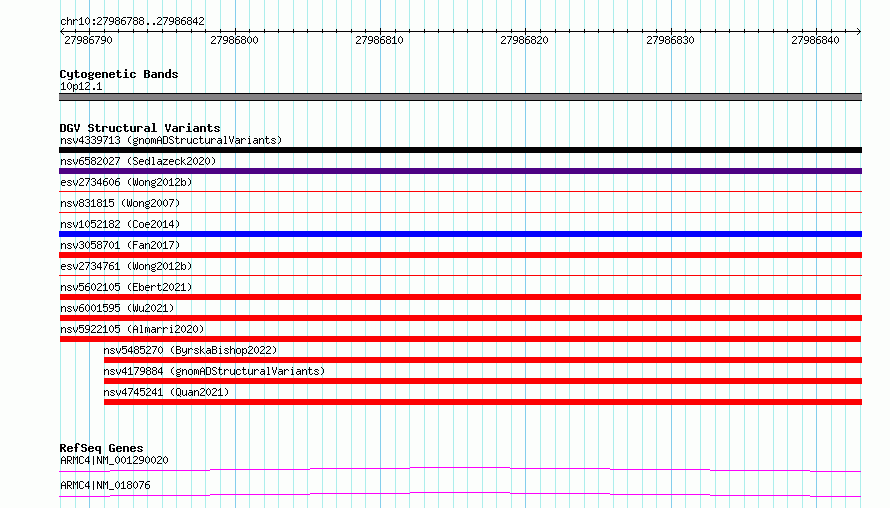Click the purple nsv6582027 variant bar
The image size is (890, 508).
point(460,171)
